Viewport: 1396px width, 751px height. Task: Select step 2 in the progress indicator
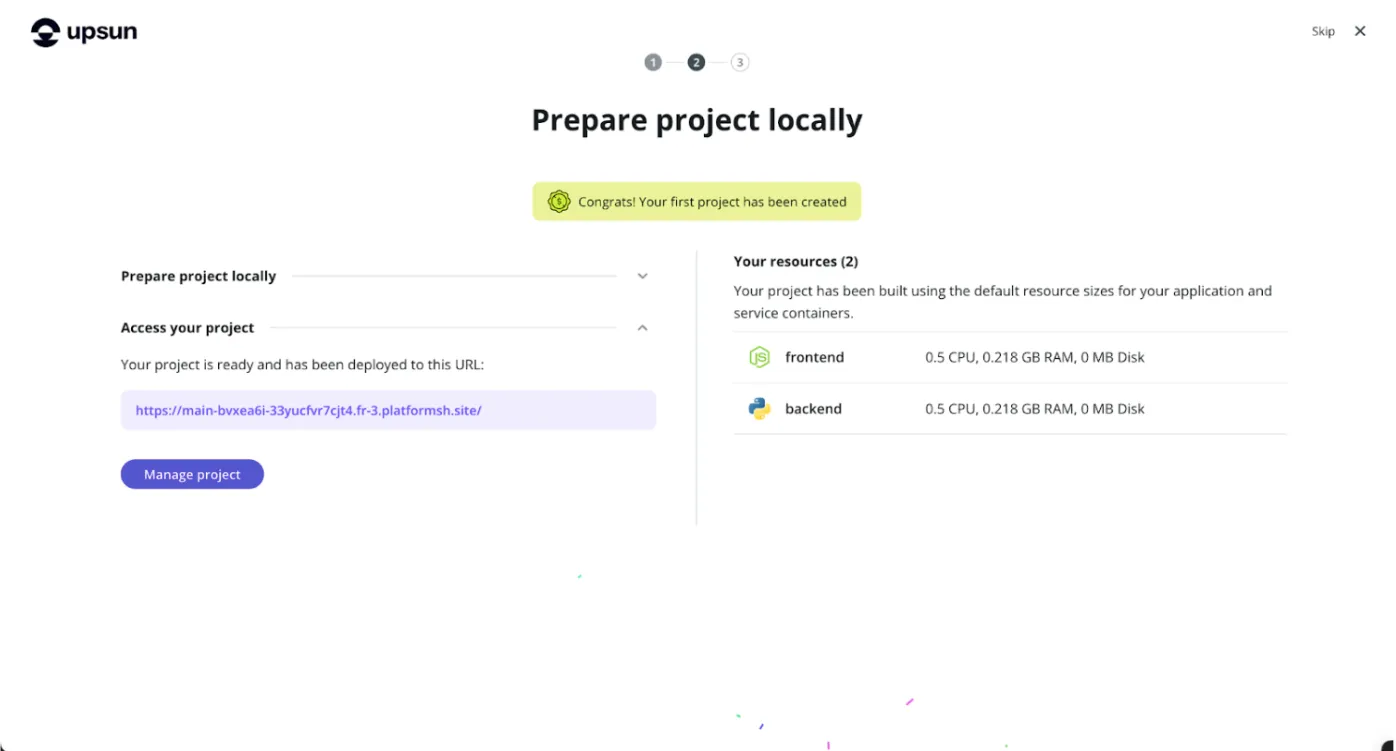[x=696, y=62]
